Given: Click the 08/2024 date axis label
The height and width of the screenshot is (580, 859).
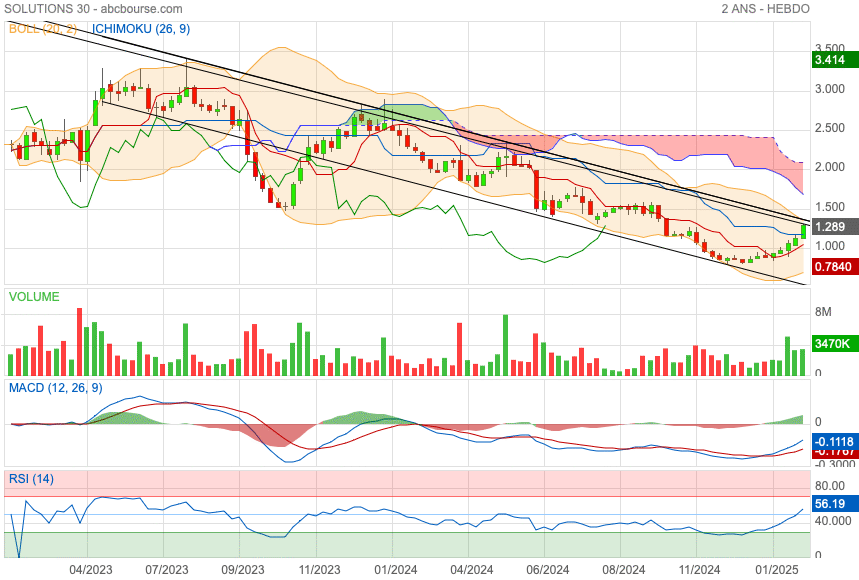Looking at the screenshot, I should pyautogui.click(x=623, y=570).
